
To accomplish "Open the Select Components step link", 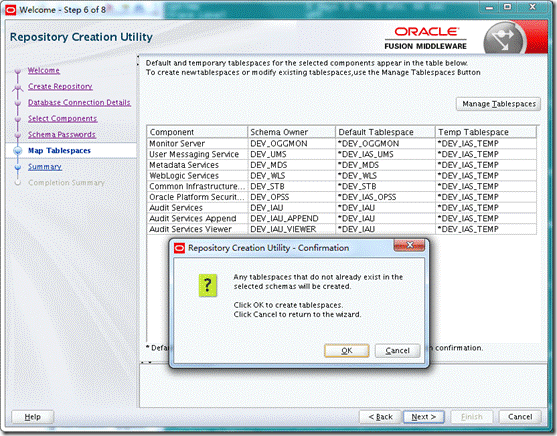I will [x=63, y=118].
